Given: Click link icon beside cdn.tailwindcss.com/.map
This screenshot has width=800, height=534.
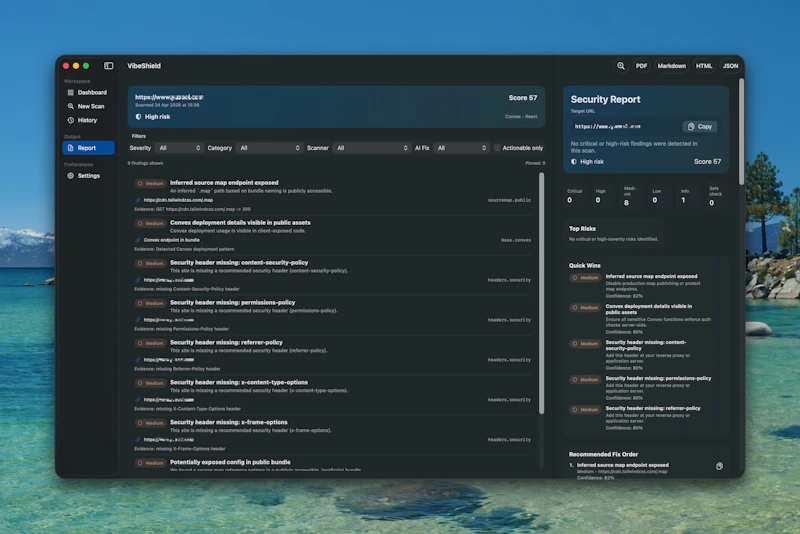Looking at the screenshot, I should 138,200.
